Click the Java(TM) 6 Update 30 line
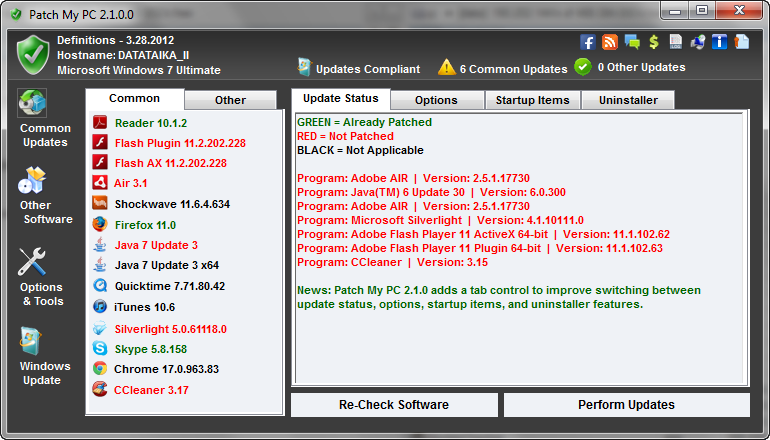 pyautogui.click(x=431, y=192)
